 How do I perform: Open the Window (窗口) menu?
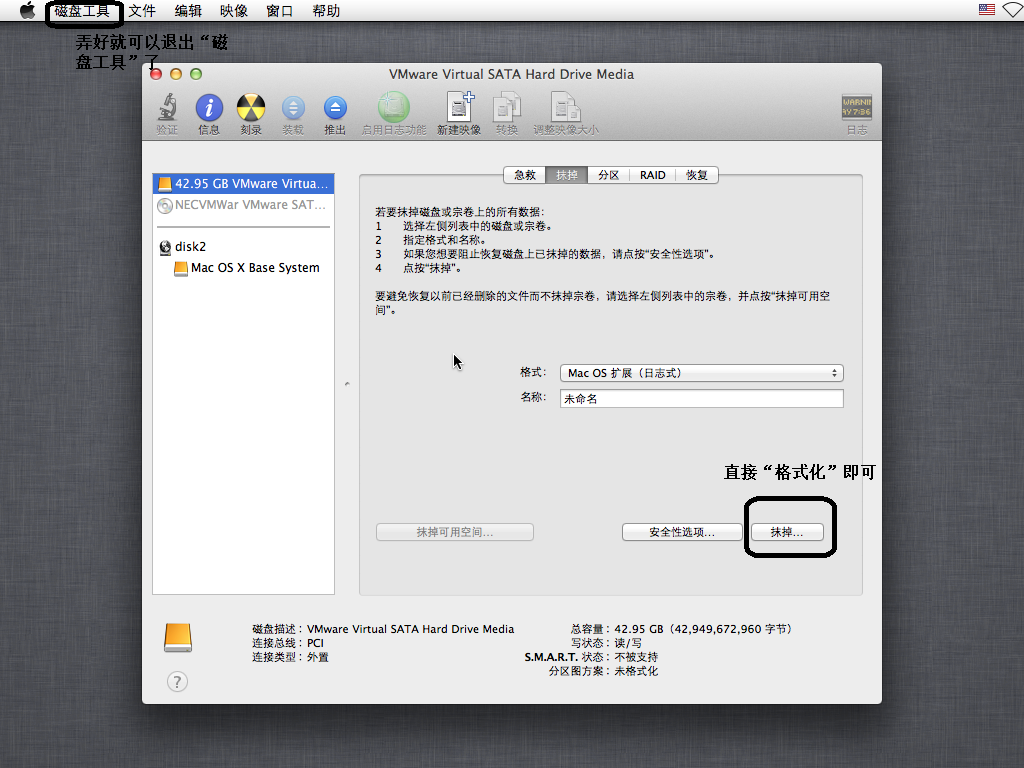280,10
